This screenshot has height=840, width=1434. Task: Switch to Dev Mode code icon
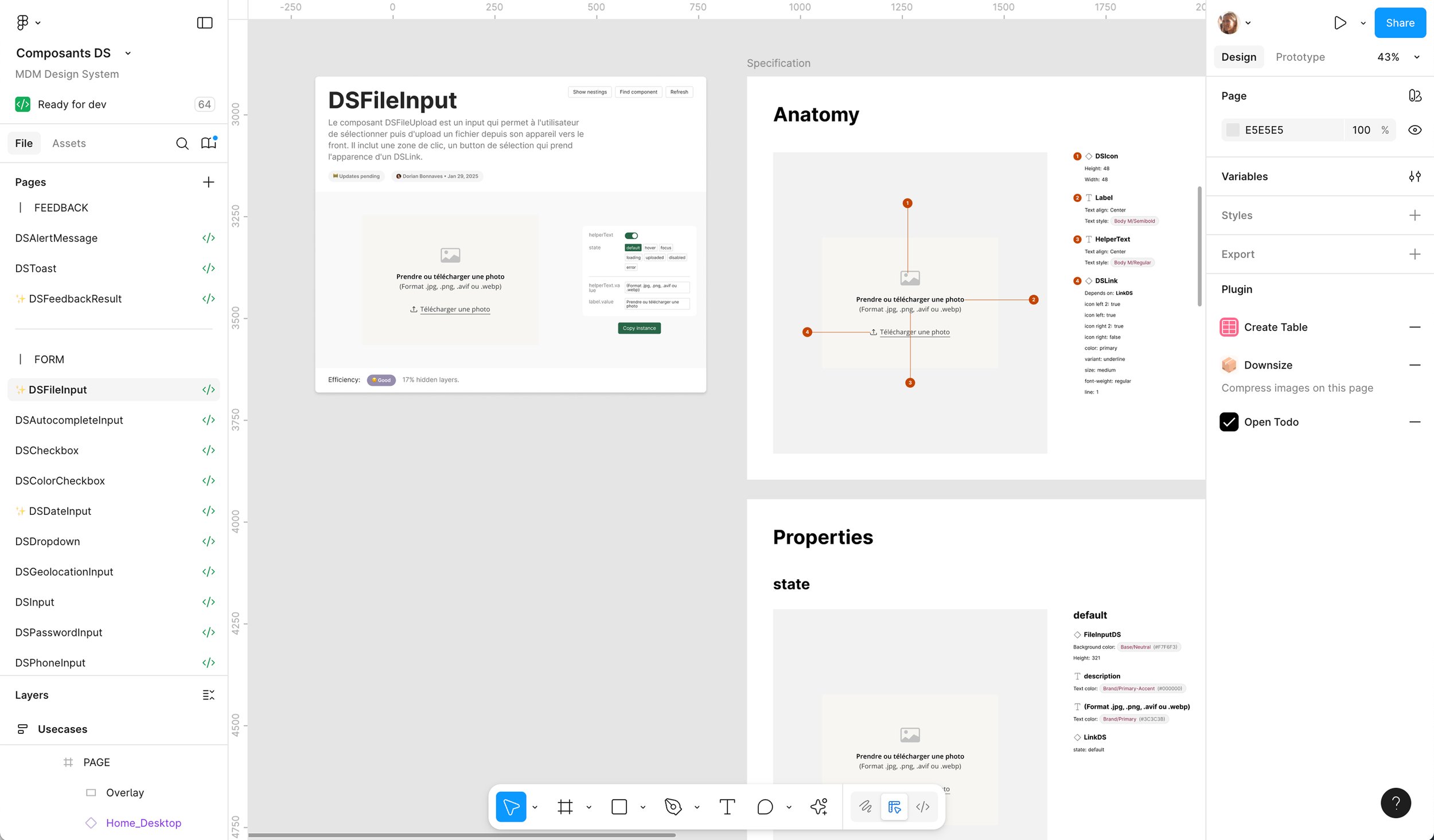point(922,807)
